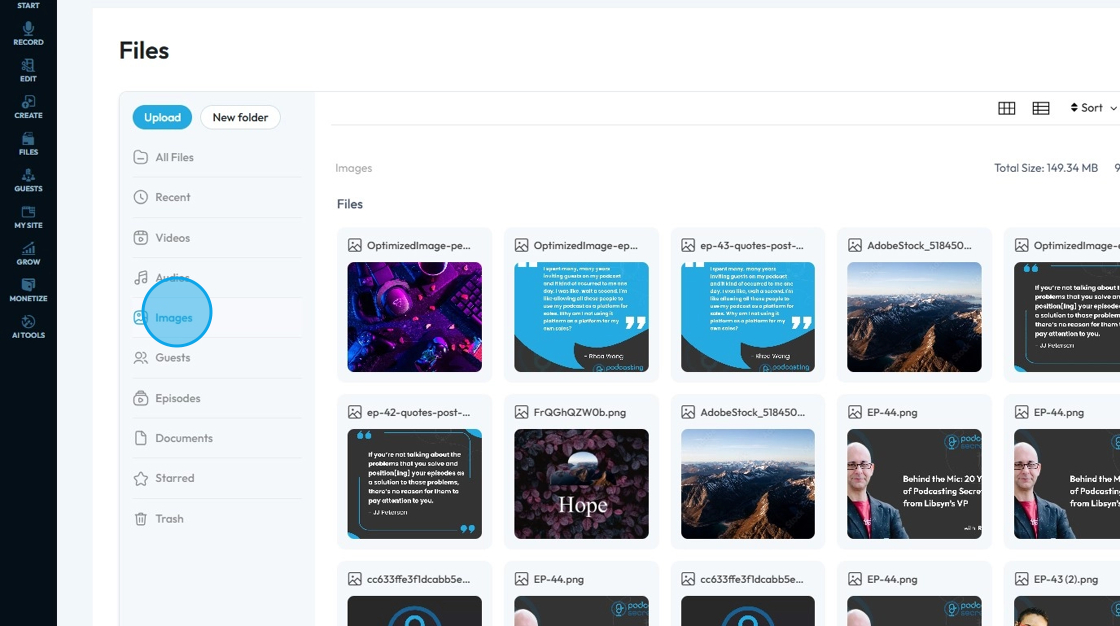Open the Rhoa Wong quote thumbnail of OptimizedImage-ep...
Image resolution: width=1120 pixels, height=626 pixels.
click(x=581, y=317)
